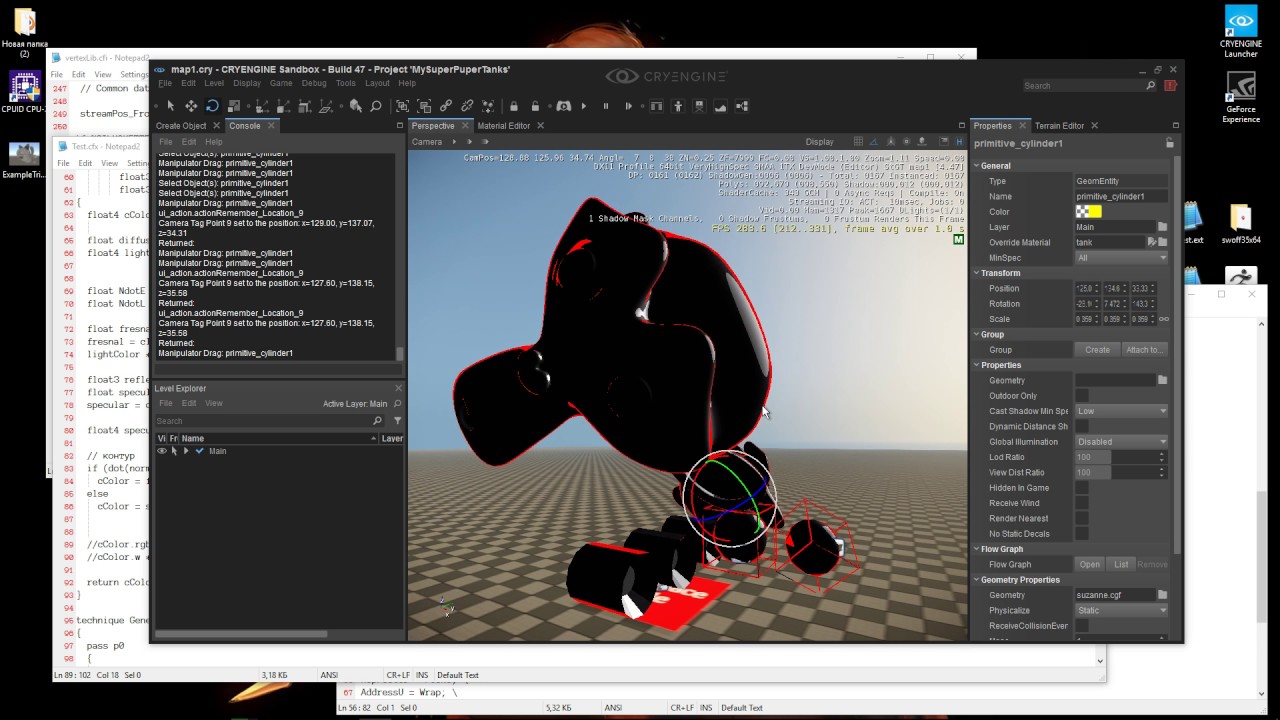The image size is (1280, 720).
Task: Toggle the No Static Decals checkbox
Action: (x=1081, y=534)
